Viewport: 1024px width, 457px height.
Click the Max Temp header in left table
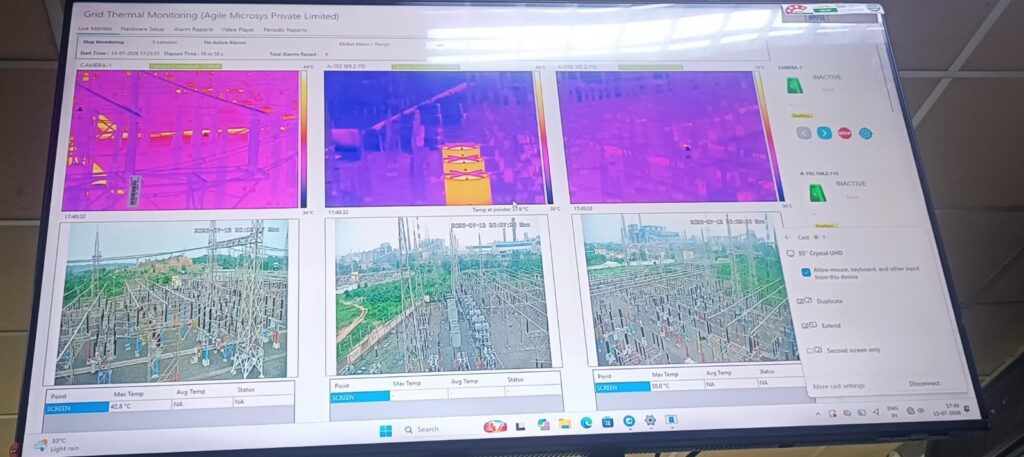click(129, 394)
